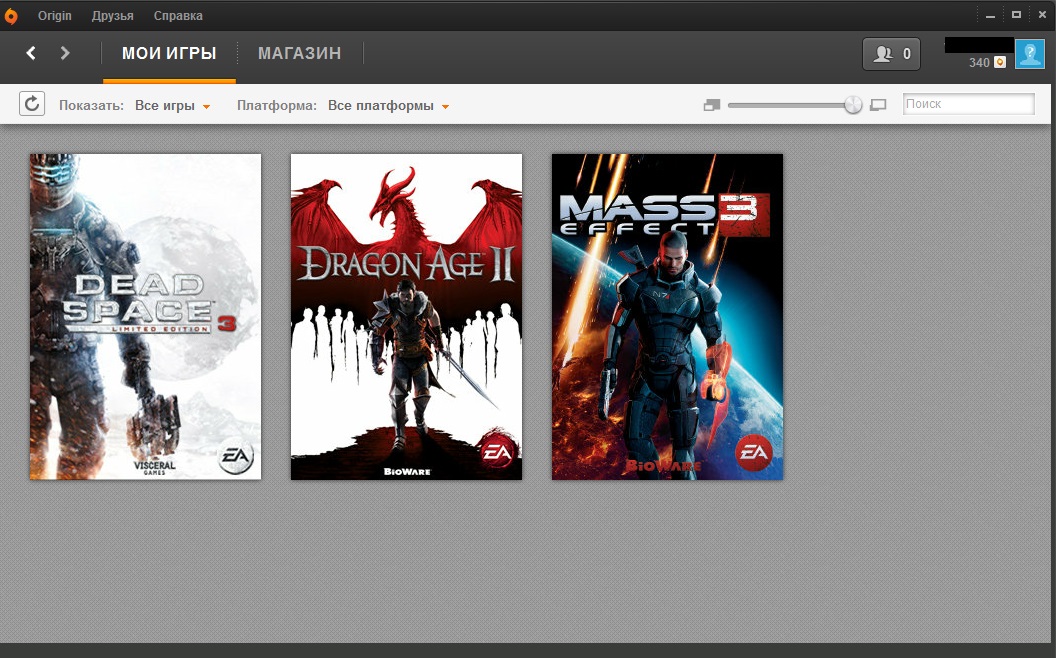Switch to the МАГАЗИН tab
This screenshot has height=658, width=1056.
point(300,53)
